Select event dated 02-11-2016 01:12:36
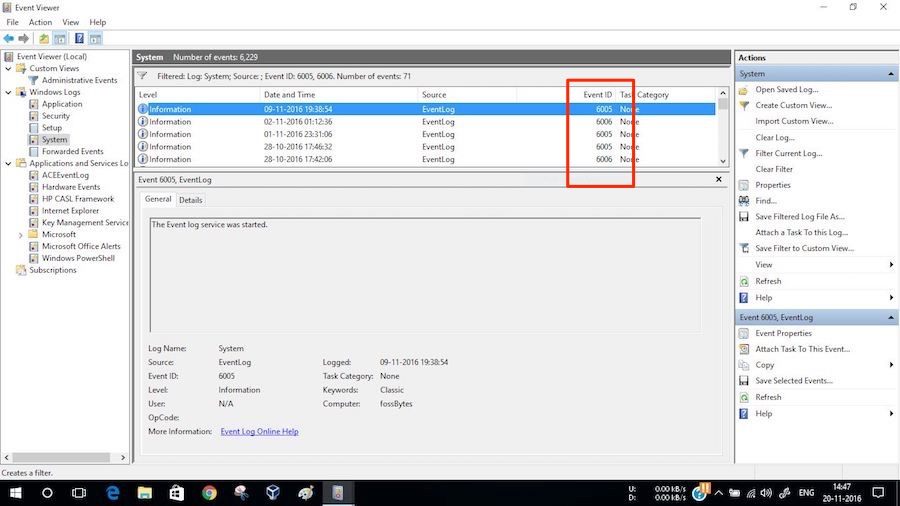Image resolution: width=900 pixels, height=506 pixels. pos(425,122)
